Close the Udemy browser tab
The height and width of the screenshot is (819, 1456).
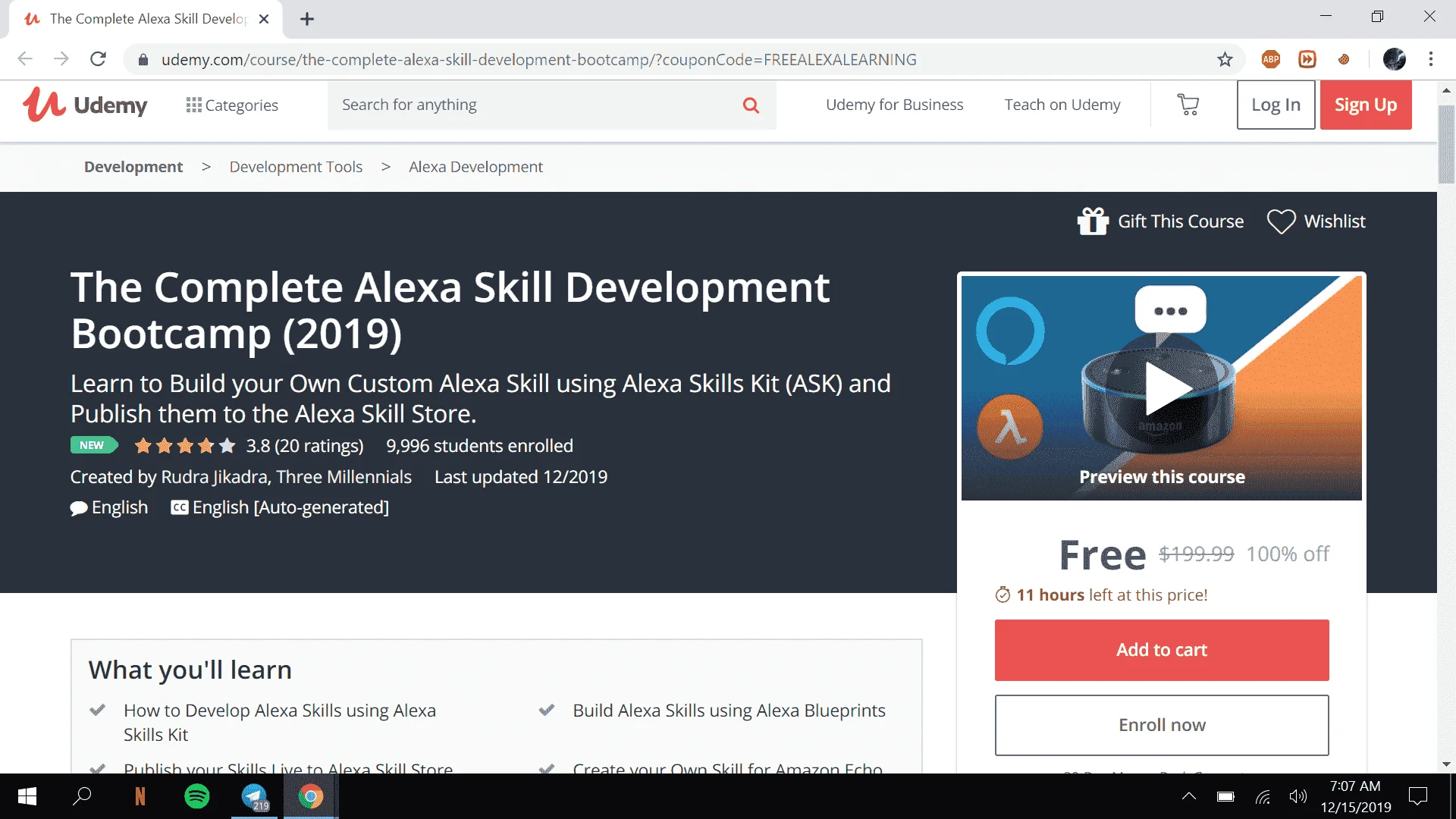[264, 19]
